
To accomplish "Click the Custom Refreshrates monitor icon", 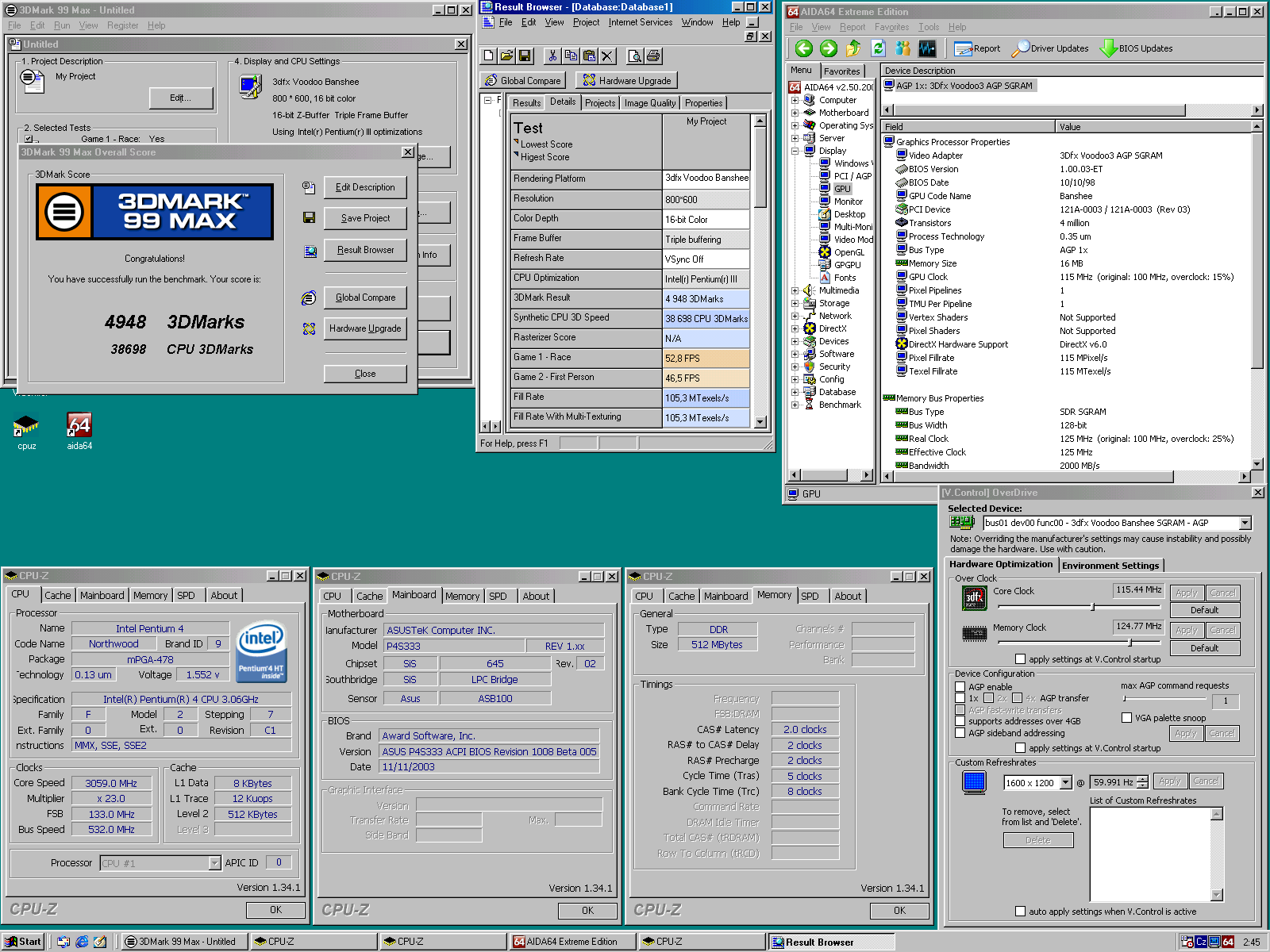I will coord(974,782).
